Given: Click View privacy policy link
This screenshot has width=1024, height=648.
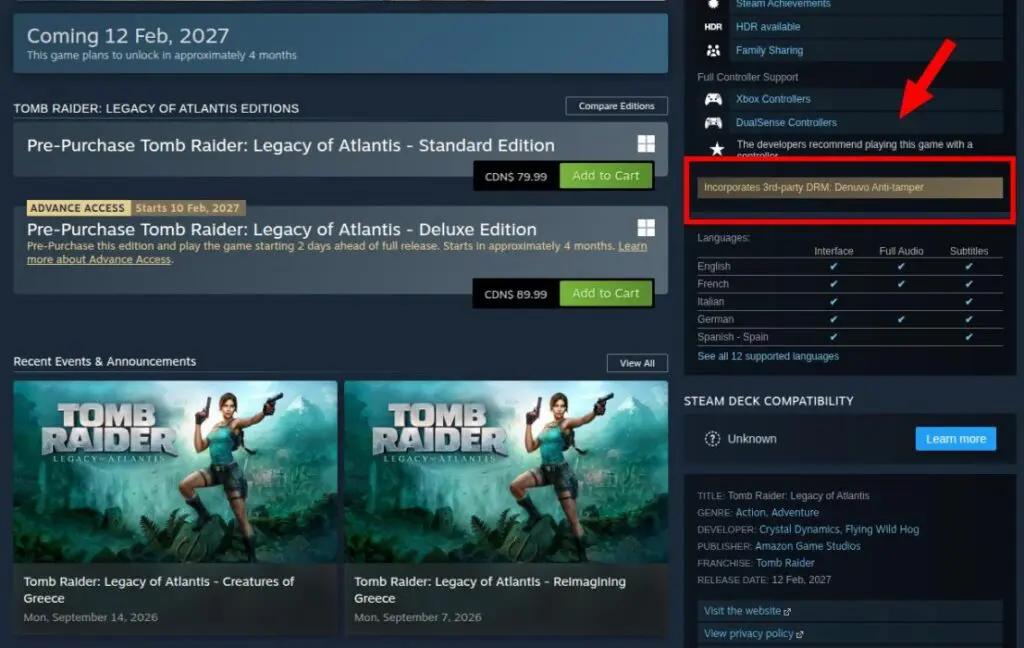Looking at the screenshot, I should (x=748, y=634).
